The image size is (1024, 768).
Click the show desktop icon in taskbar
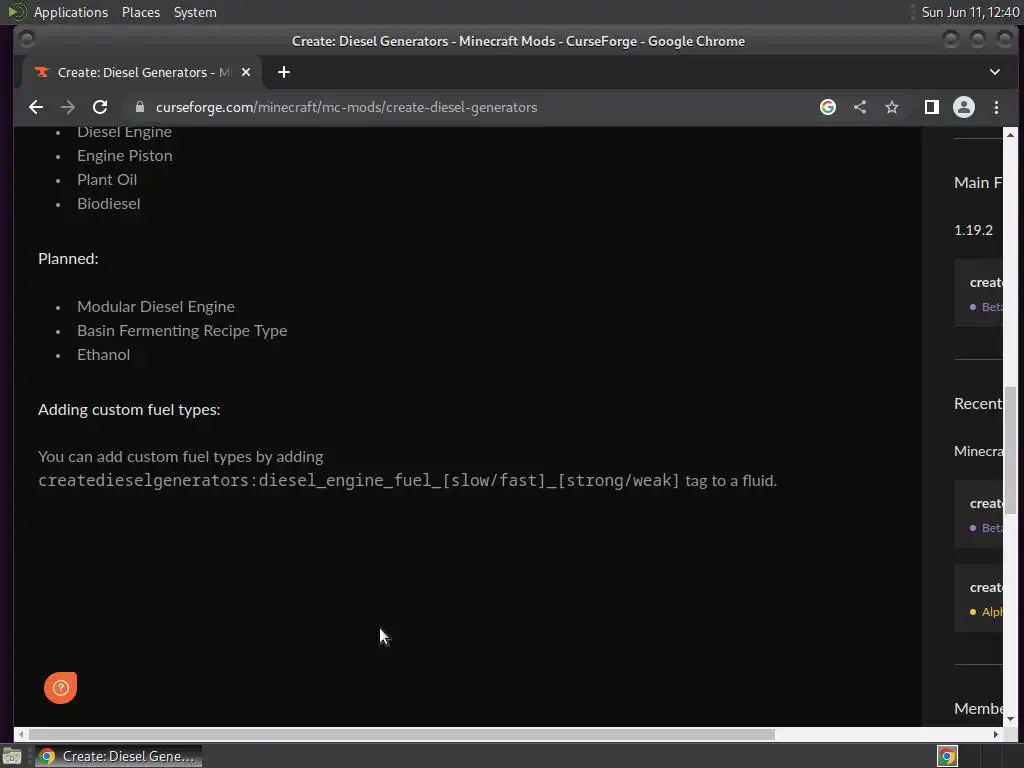point(12,757)
